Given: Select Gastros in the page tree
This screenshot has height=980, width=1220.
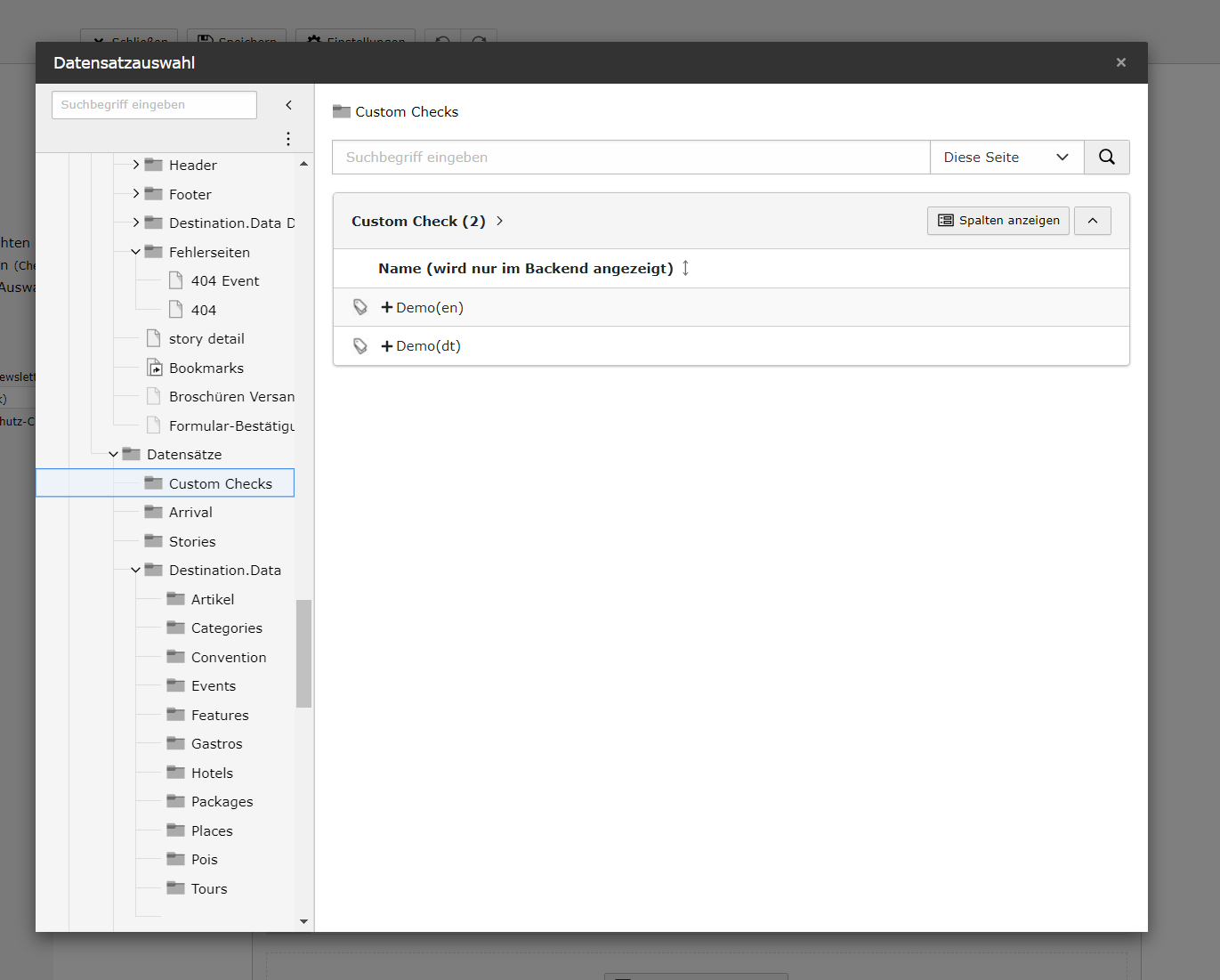Looking at the screenshot, I should (216, 743).
